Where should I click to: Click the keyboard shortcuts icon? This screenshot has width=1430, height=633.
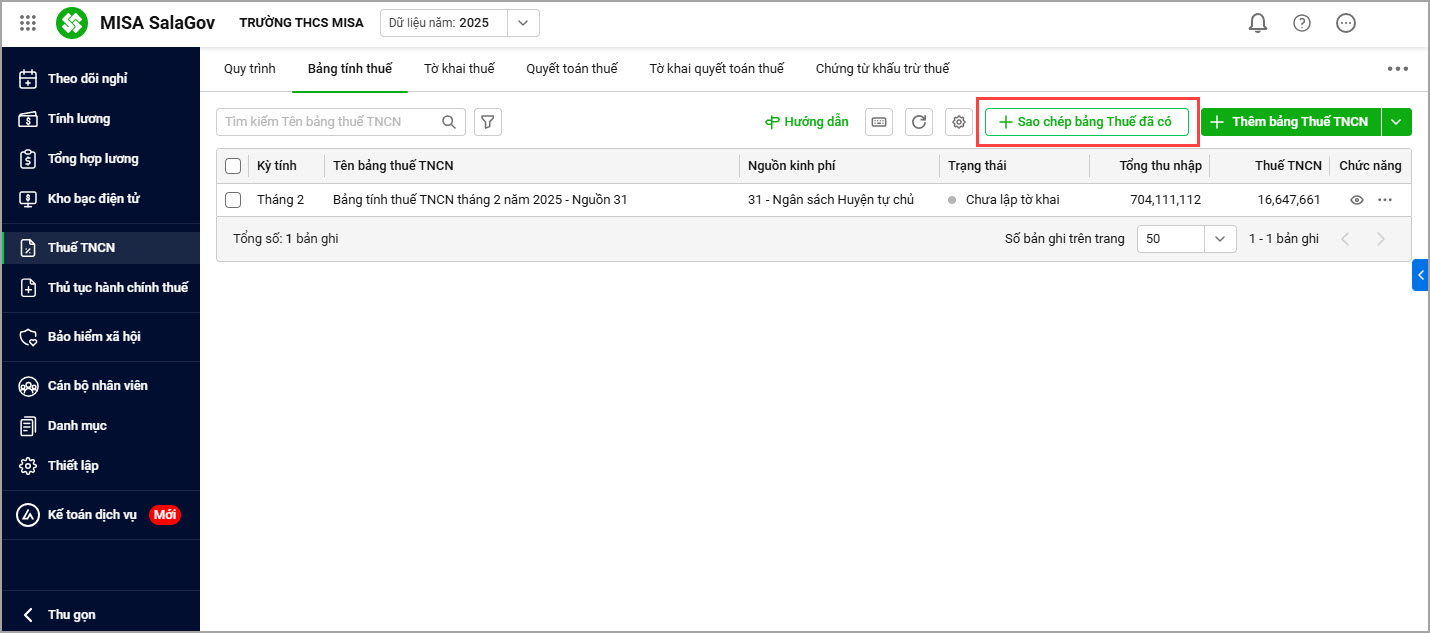pyautogui.click(x=879, y=122)
